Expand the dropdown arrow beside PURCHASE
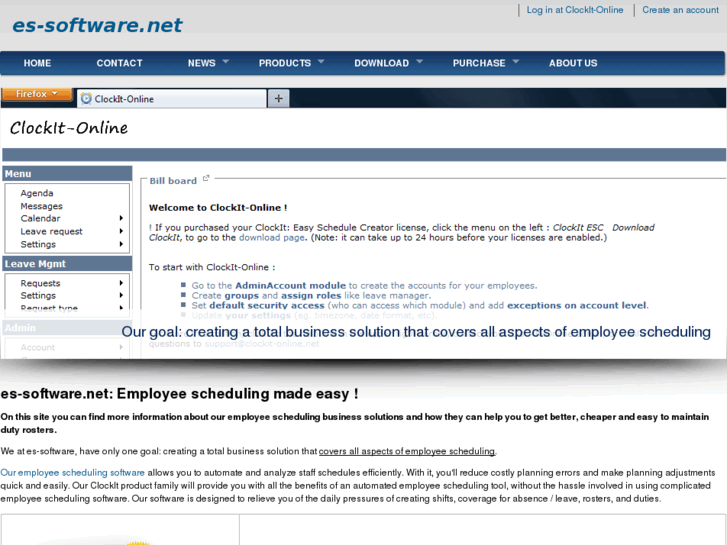727x545 pixels. tap(516, 61)
